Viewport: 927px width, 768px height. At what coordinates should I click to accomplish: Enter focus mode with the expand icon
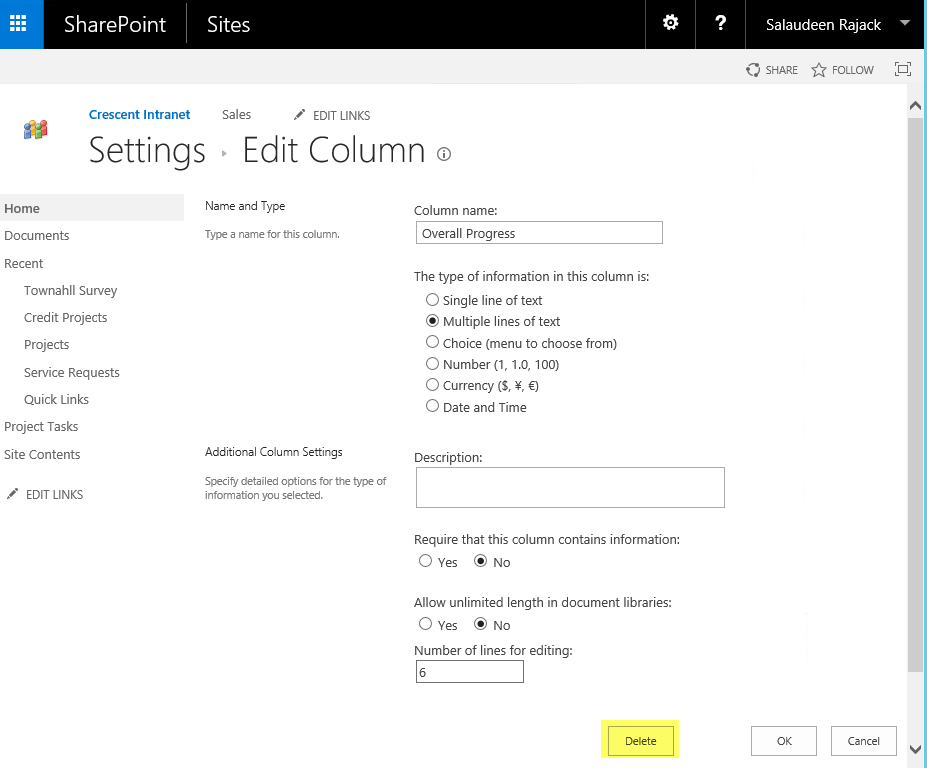[902, 69]
